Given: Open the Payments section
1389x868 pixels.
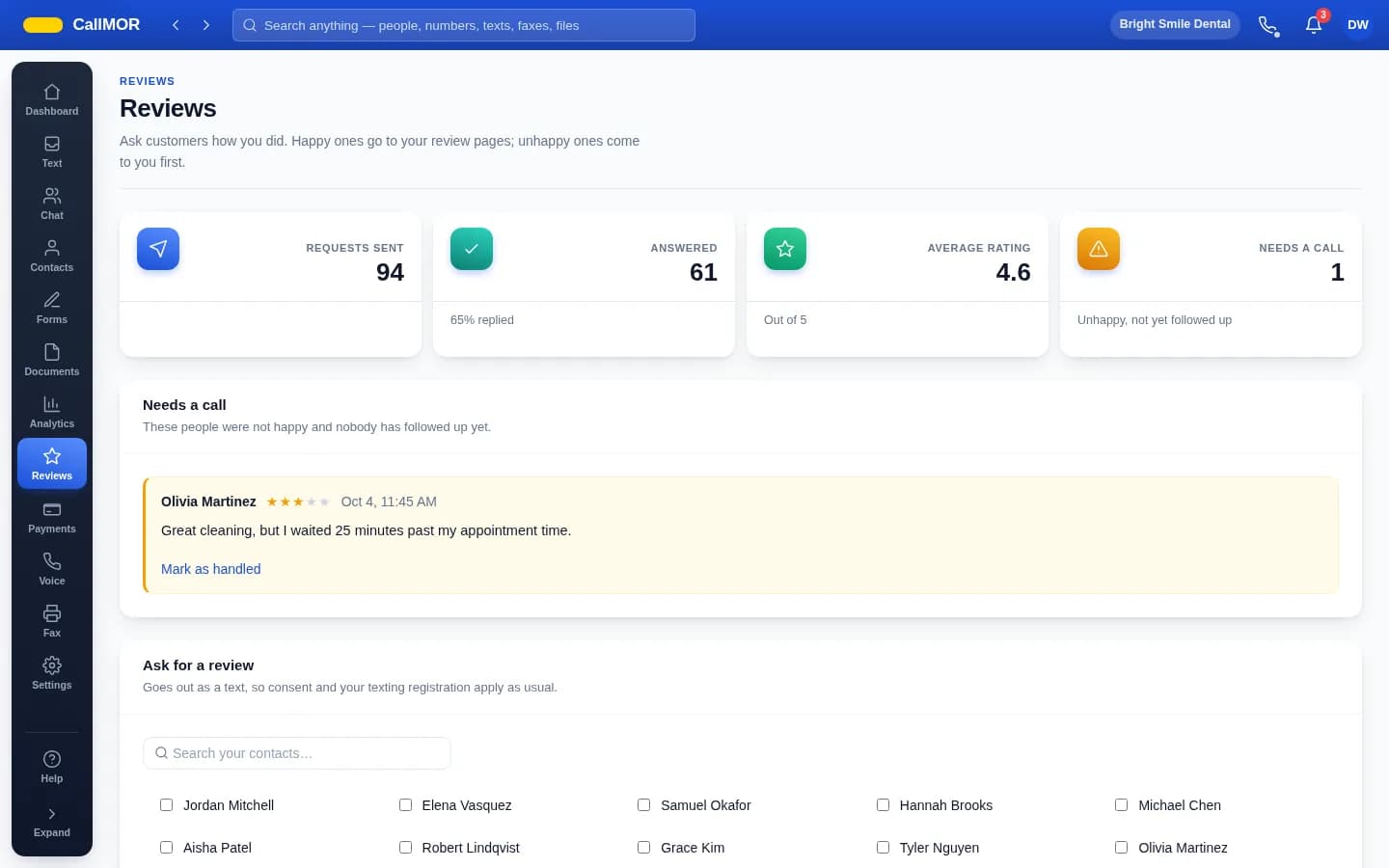Looking at the screenshot, I should click(x=52, y=517).
